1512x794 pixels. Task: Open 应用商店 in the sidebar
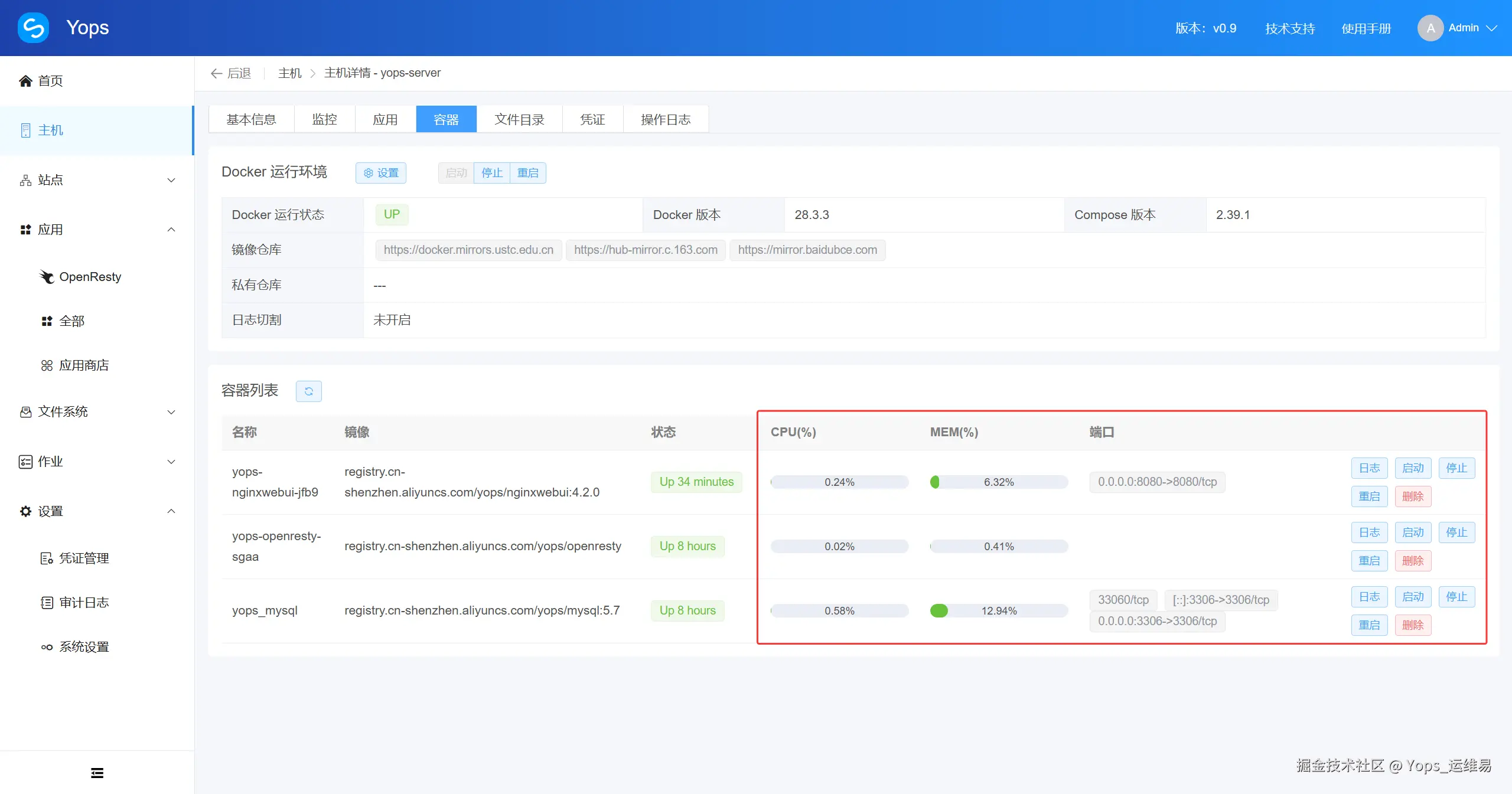pyautogui.click(x=83, y=365)
